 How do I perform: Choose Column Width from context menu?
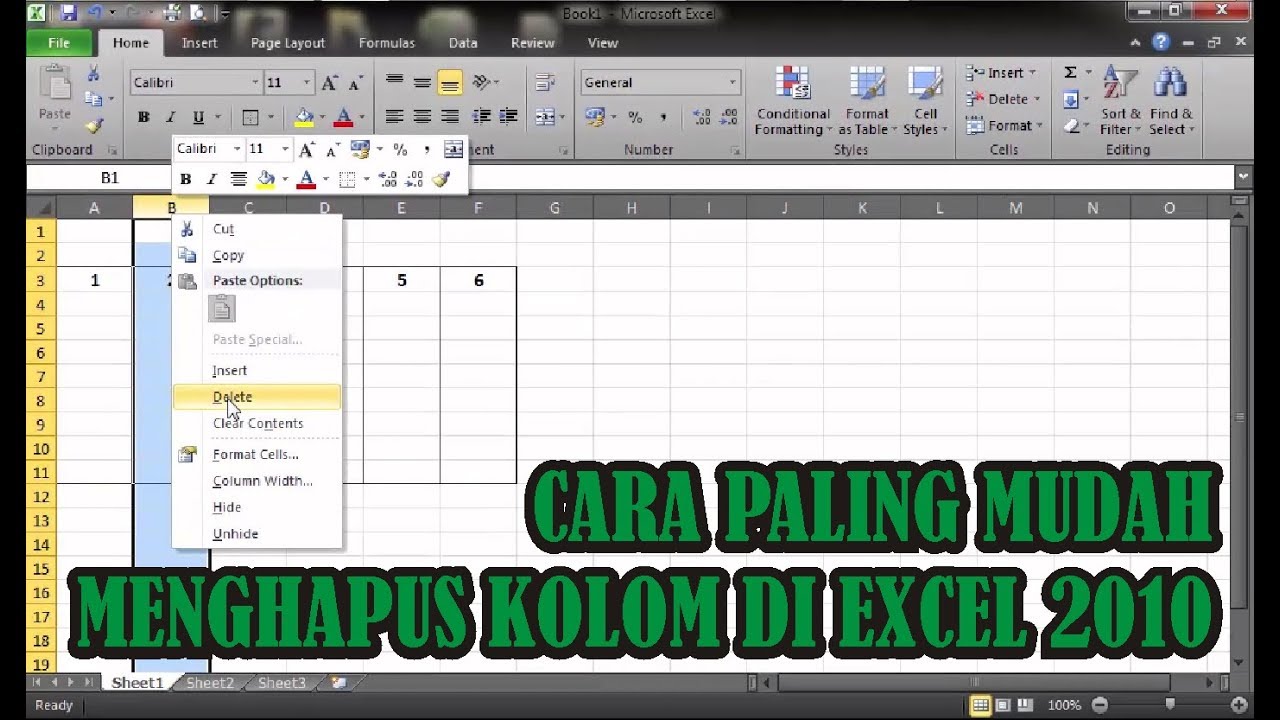pos(257,481)
